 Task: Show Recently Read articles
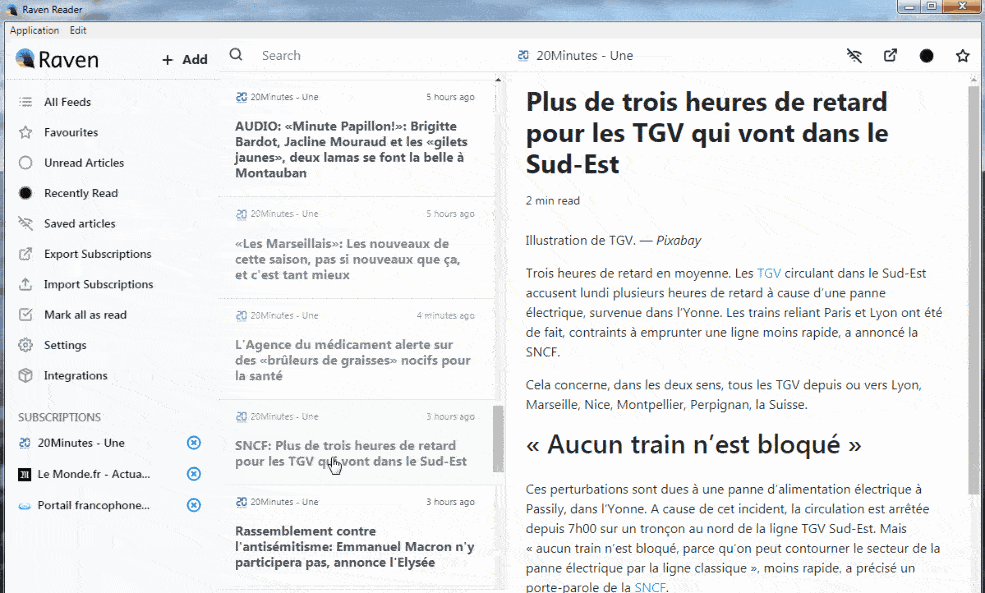tap(81, 193)
